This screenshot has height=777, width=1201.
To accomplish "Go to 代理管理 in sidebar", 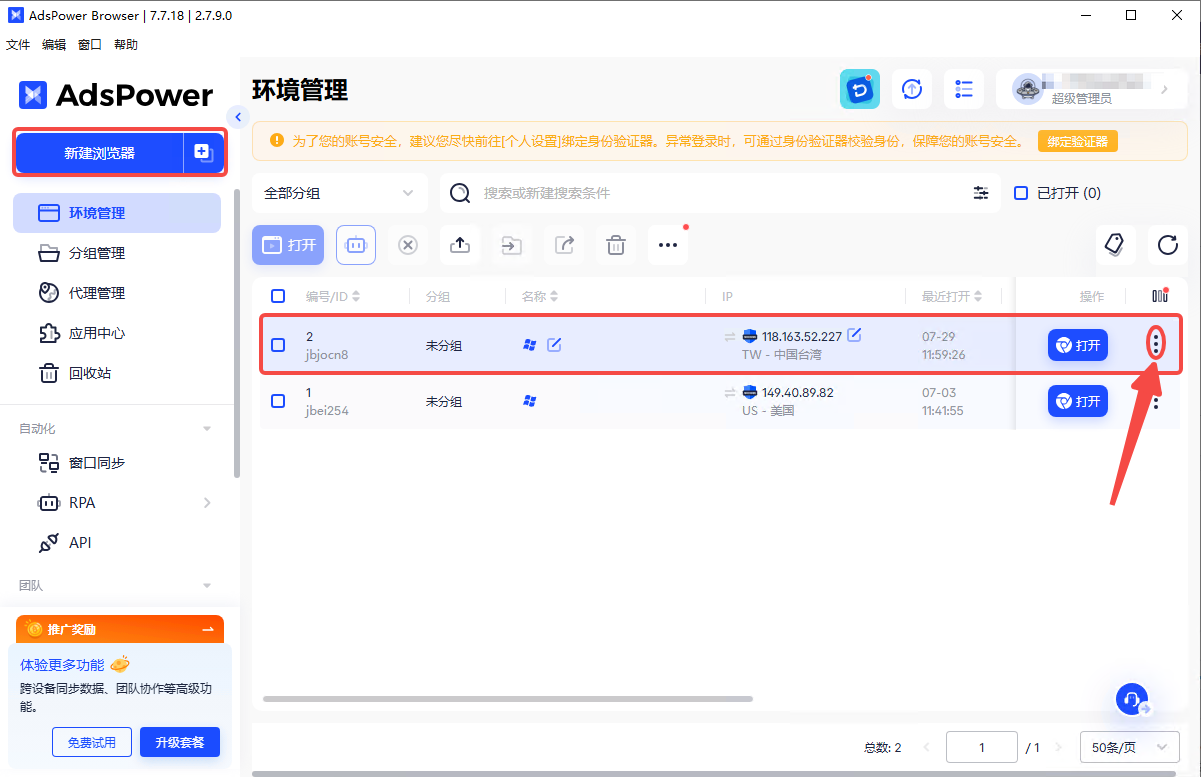I will tap(96, 293).
